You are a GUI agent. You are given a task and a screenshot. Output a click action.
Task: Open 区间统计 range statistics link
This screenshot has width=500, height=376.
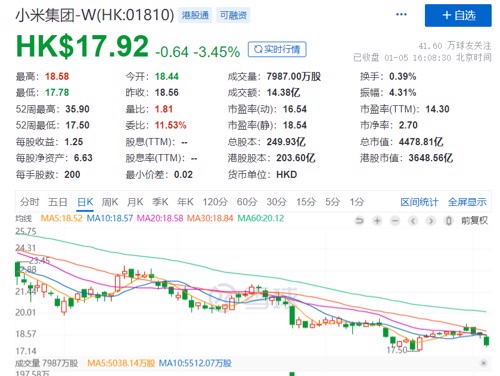[419, 202]
